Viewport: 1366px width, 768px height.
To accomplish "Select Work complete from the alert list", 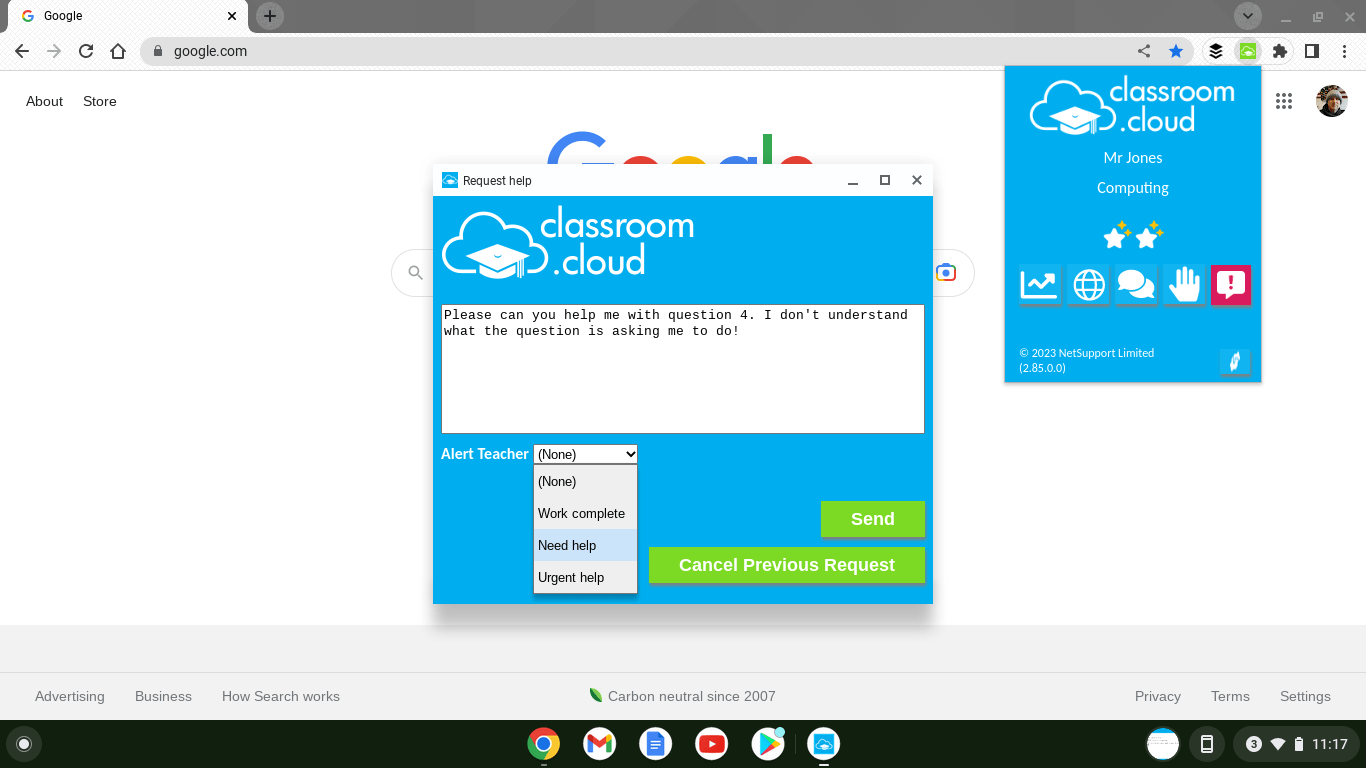I will 585,513.
